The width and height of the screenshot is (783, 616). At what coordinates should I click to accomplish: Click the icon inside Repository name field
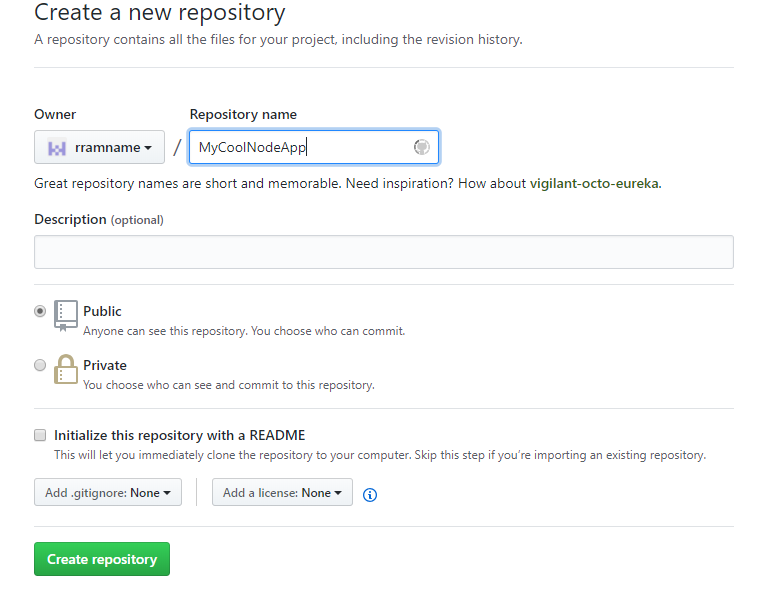click(422, 147)
